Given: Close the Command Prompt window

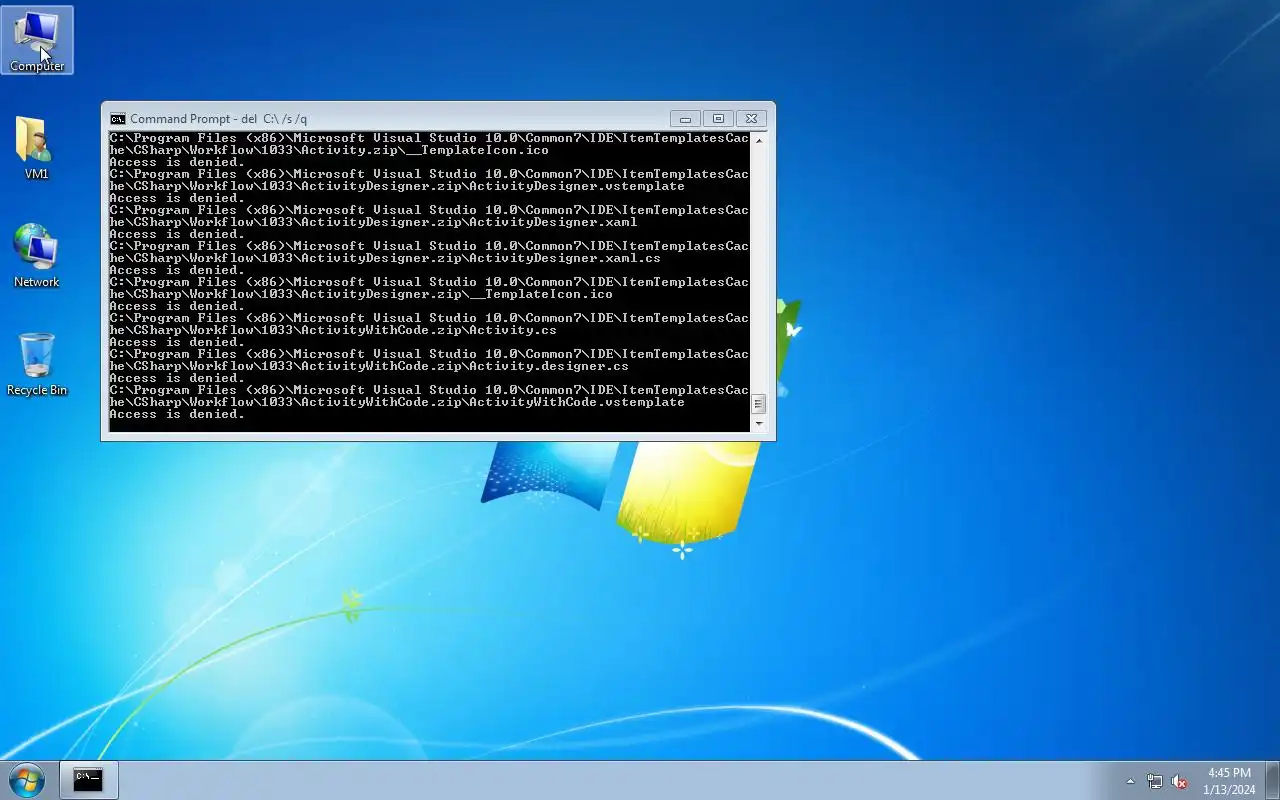Looking at the screenshot, I should pyautogui.click(x=752, y=118).
